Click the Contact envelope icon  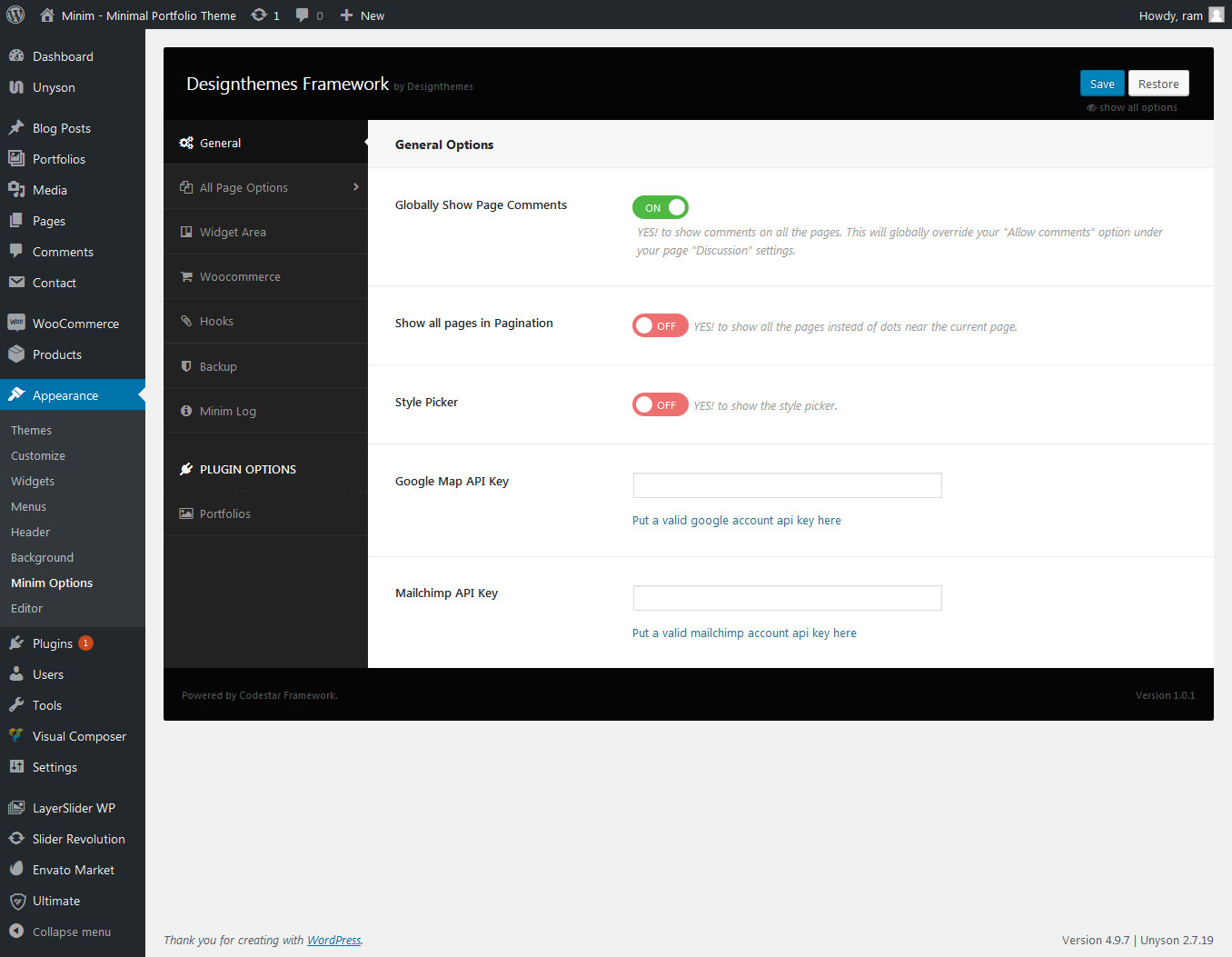point(16,282)
